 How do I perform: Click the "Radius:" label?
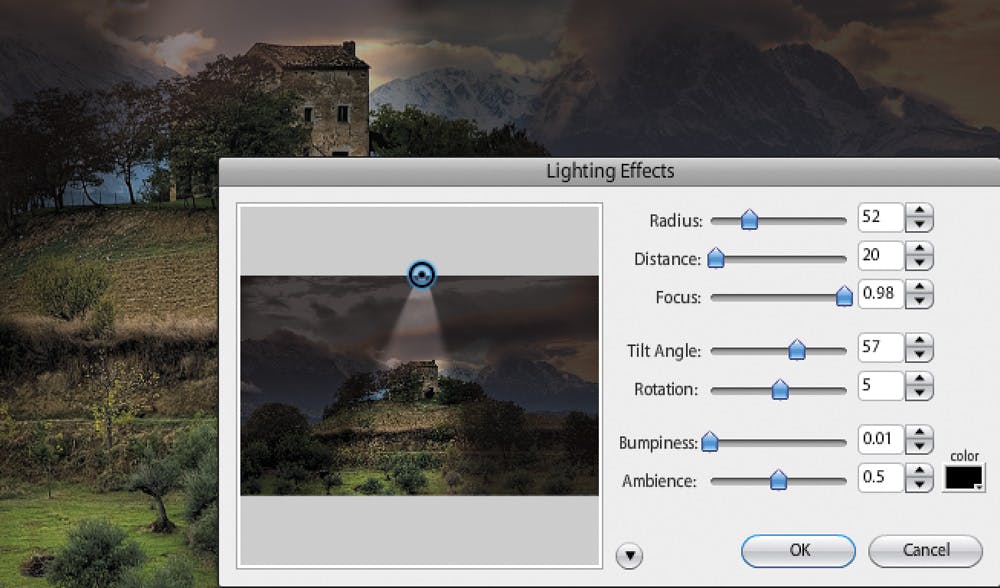(x=675, y=221)
